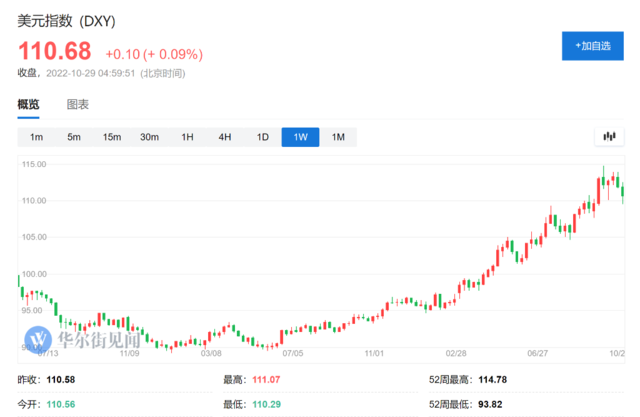Select the 1m timeframe
This screenshot has width=640, height=417.
pyautogui.click(x=36, y=137)
